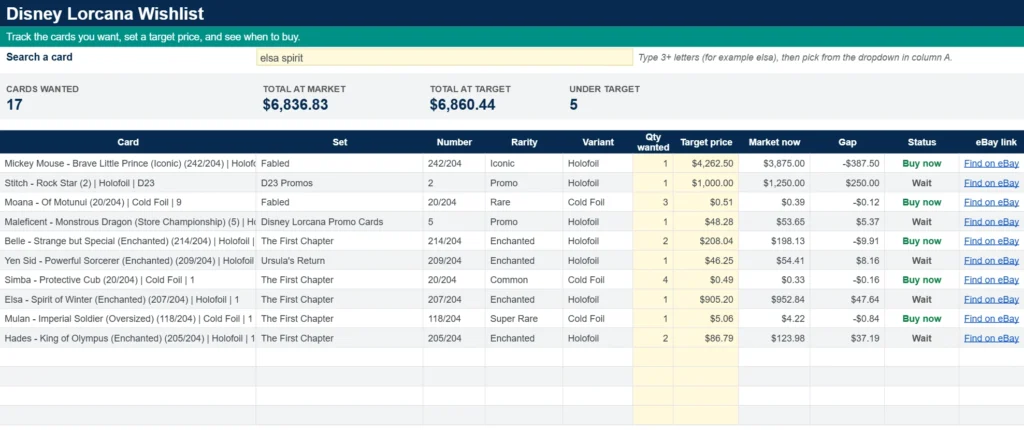Select the Stitch - Rock Star card cell
The width and height of the screenshot is (1024, 430).
128,183
